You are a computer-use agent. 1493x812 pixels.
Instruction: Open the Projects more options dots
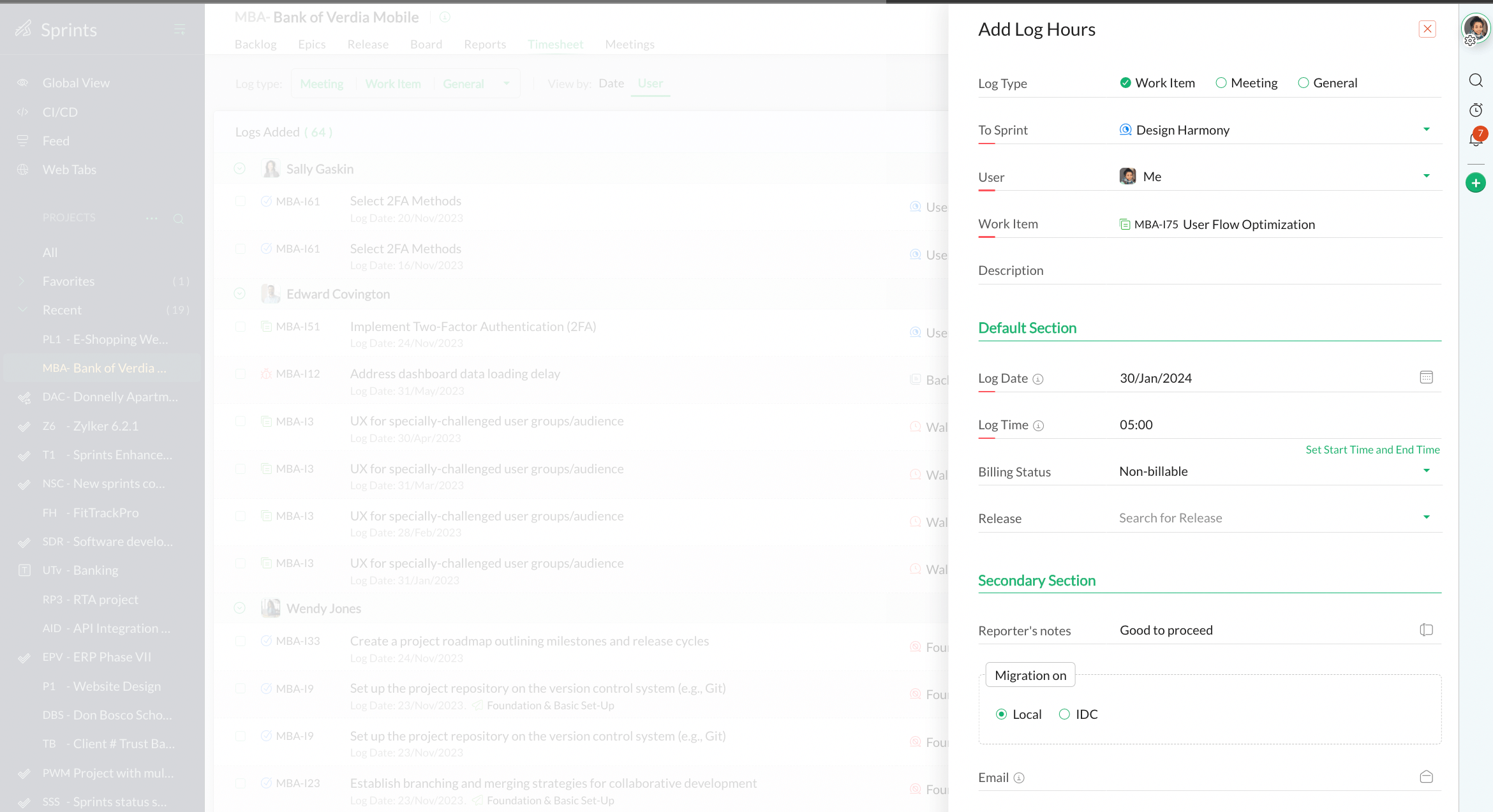point(152,218)
